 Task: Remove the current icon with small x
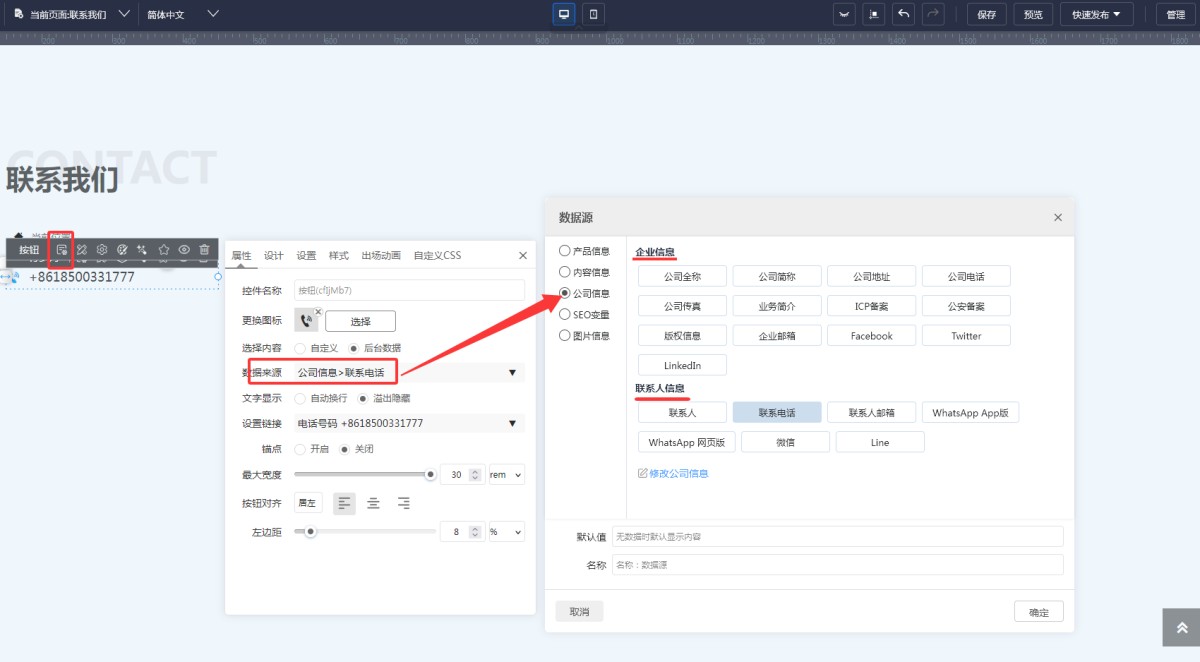click(x=318, y=311)
